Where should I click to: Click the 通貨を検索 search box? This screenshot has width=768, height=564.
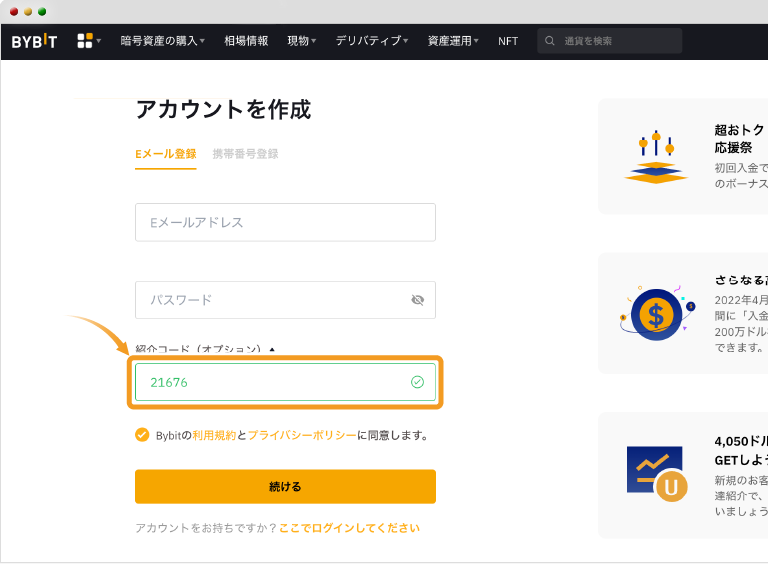(610, 41)
